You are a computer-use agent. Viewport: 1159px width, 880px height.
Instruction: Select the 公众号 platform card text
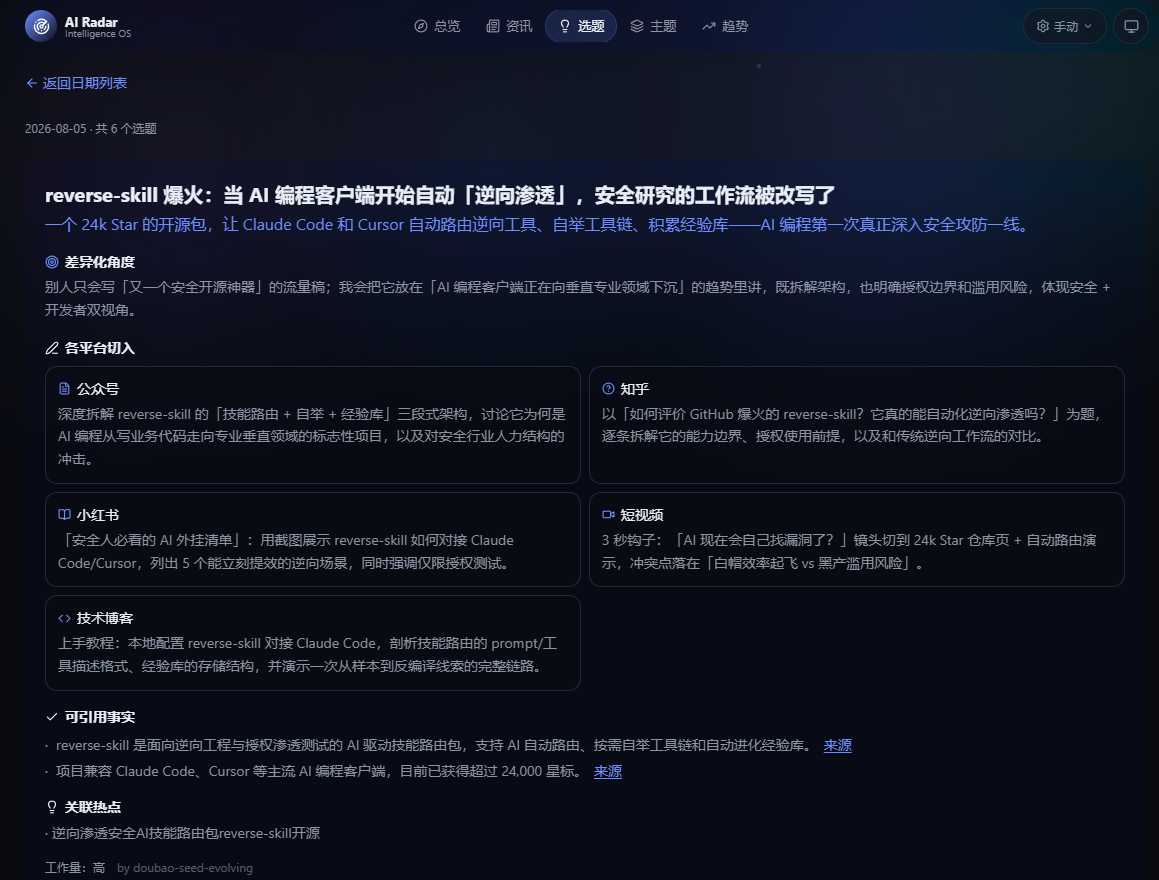point(313,437)
